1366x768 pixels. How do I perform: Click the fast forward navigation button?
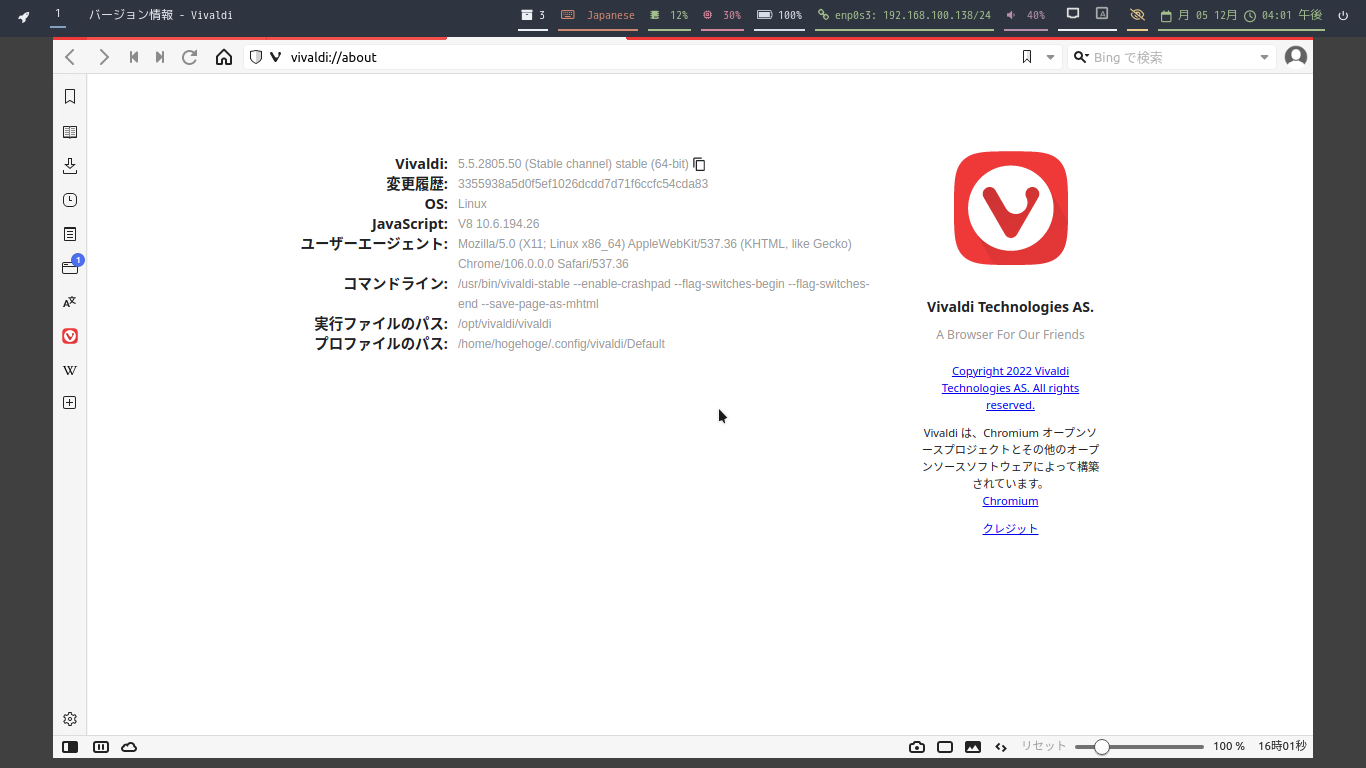pyautogui.click(x=160, y=57)
